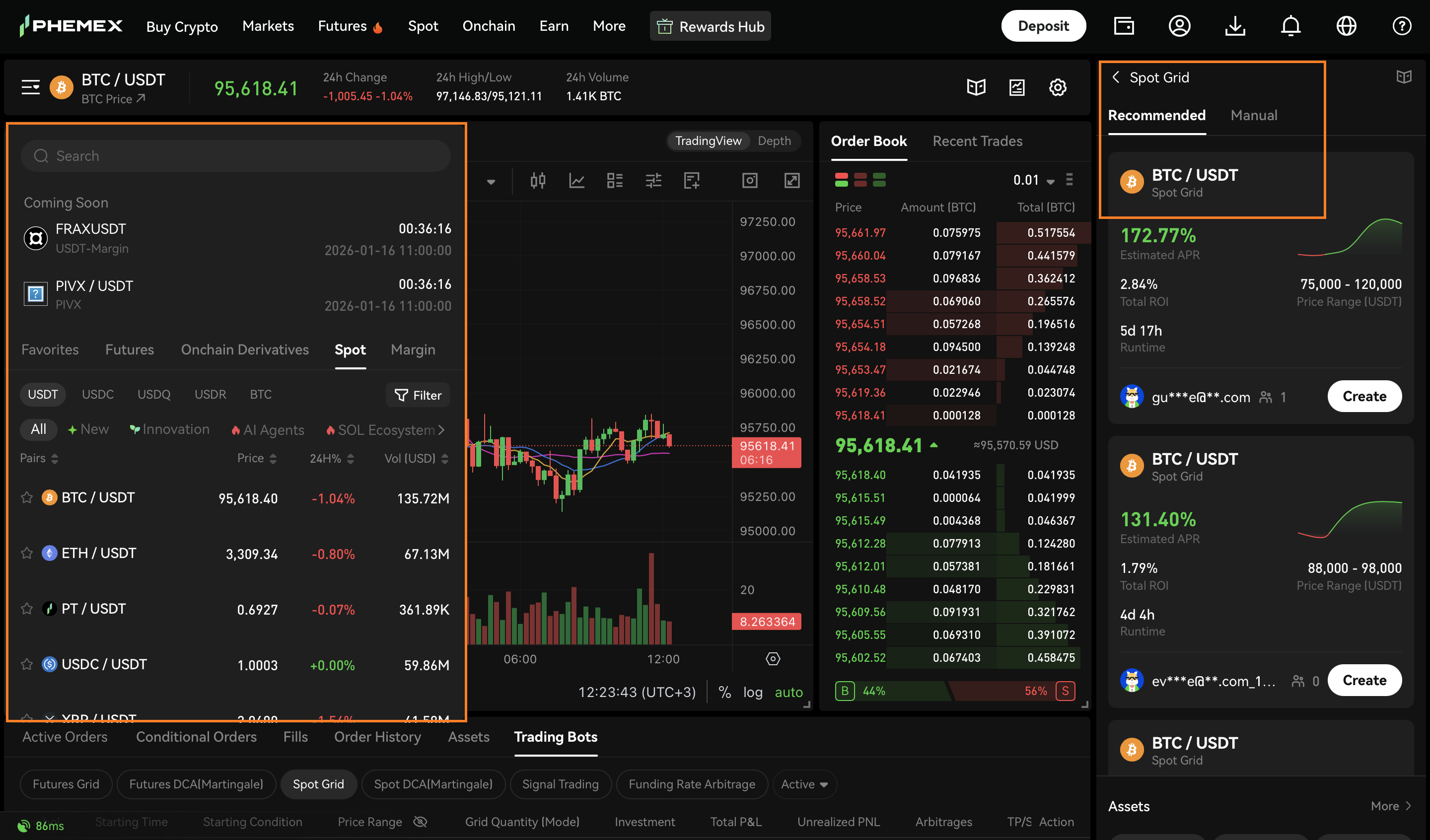This screenshot has width=1430, height=840.
Task: Select the Manual grid tab
Action: click(1254, 115)
